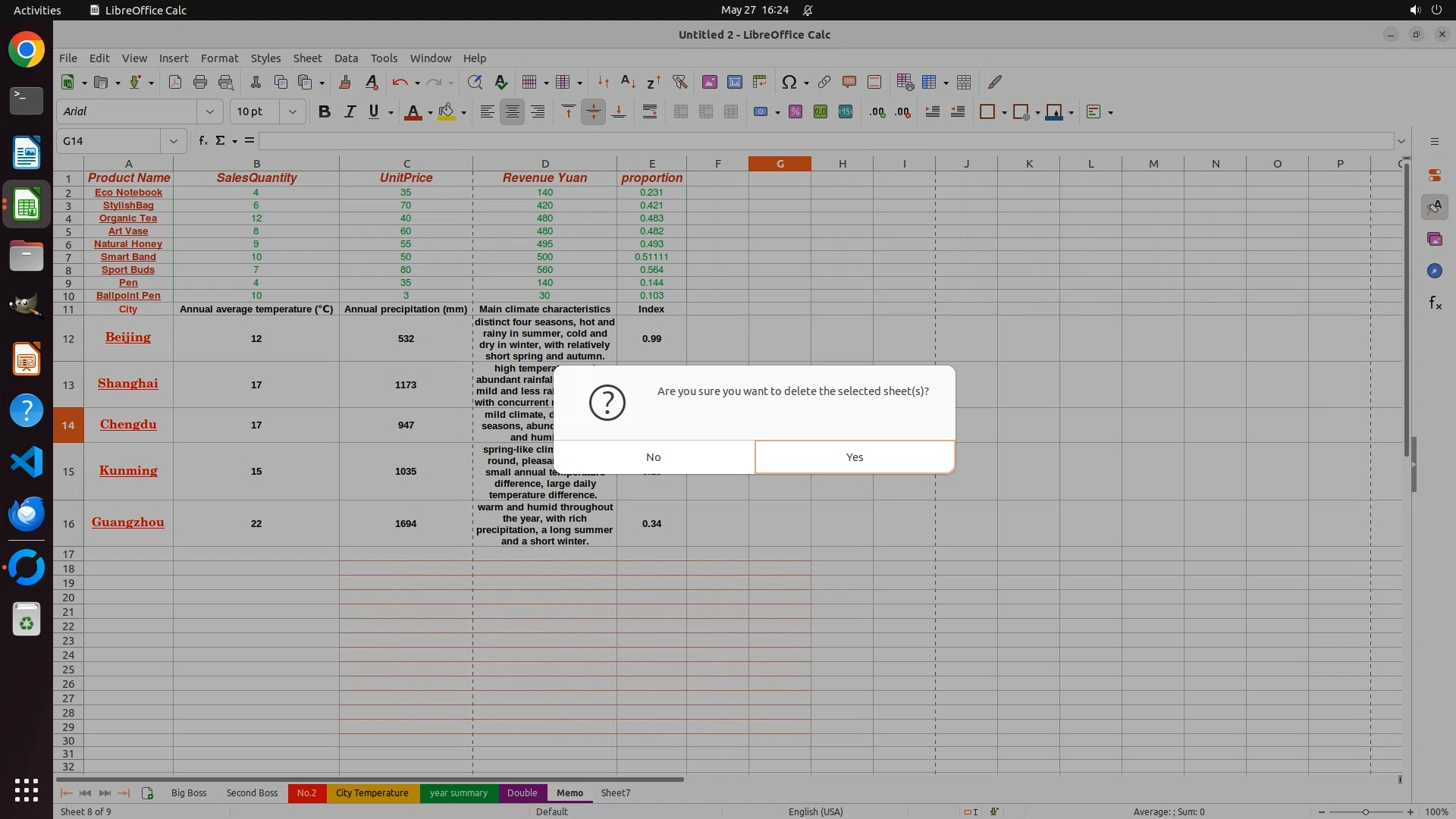Expand the font name dropdown

click(x=210, y=112)
